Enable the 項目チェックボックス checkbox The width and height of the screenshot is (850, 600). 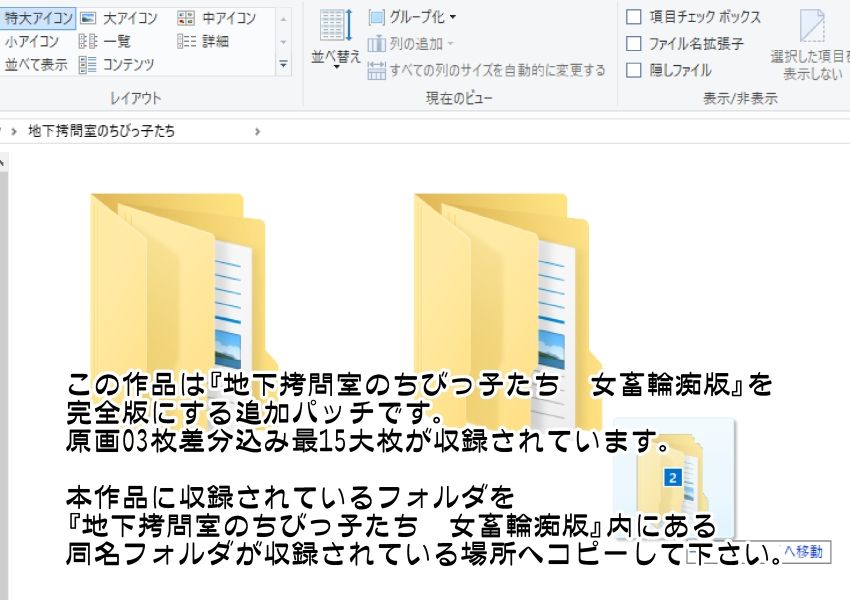634,17
